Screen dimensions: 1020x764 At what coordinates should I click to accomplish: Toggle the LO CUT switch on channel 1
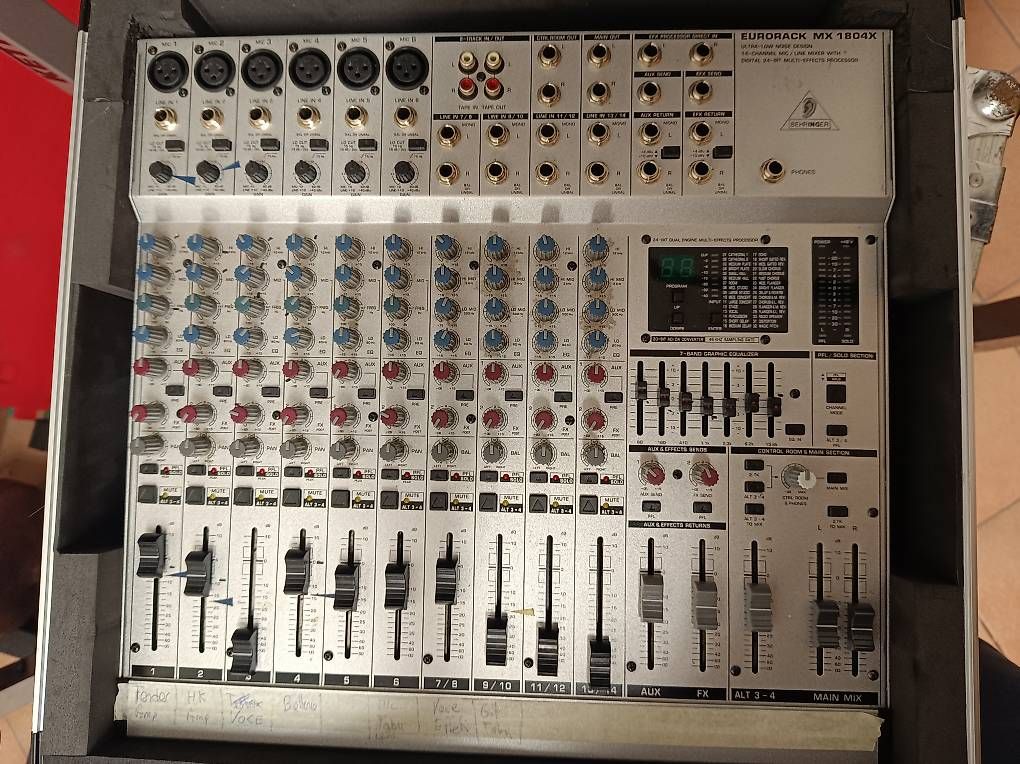pos(174,145)
